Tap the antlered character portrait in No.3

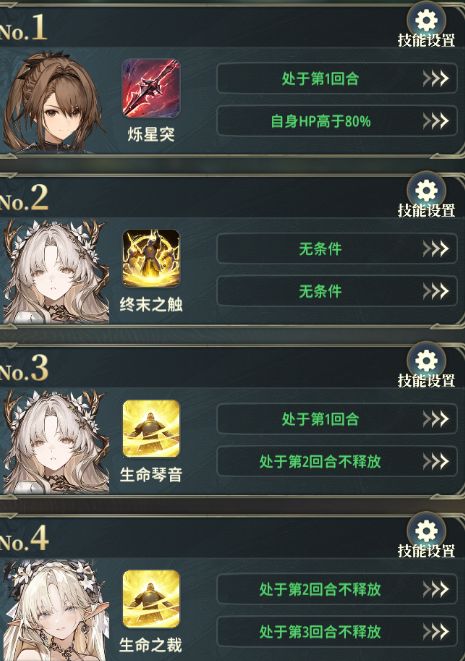[x=55, y=442]
